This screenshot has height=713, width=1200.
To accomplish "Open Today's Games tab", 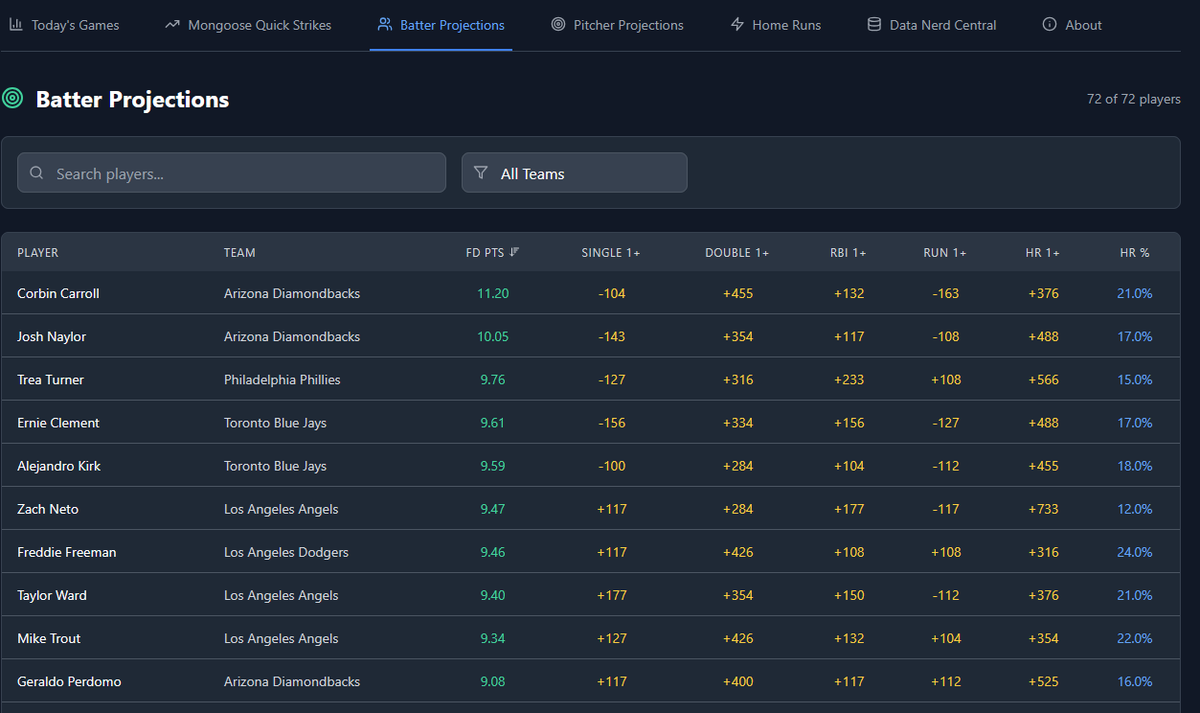I will point(64,25).
